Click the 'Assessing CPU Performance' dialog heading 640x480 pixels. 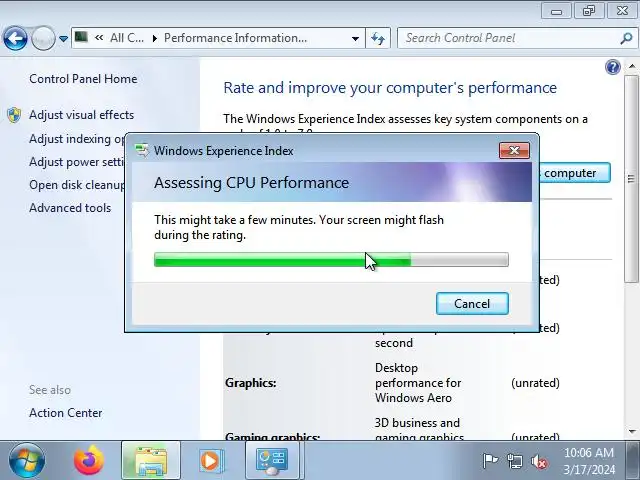click(251, 182)
